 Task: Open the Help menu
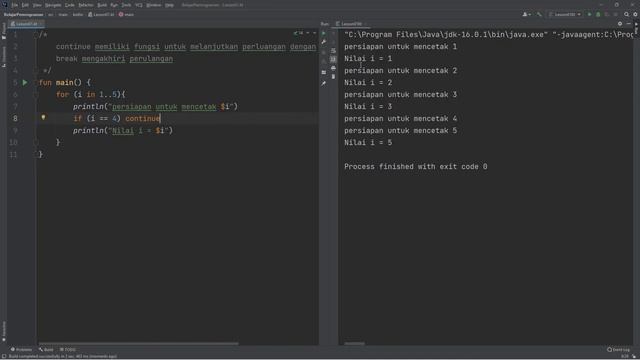point(169,5)
